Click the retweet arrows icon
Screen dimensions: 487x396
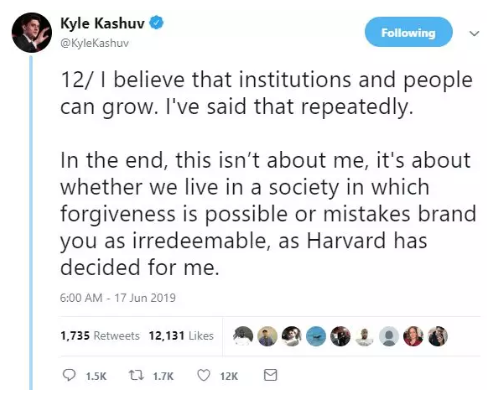point(136,375)
